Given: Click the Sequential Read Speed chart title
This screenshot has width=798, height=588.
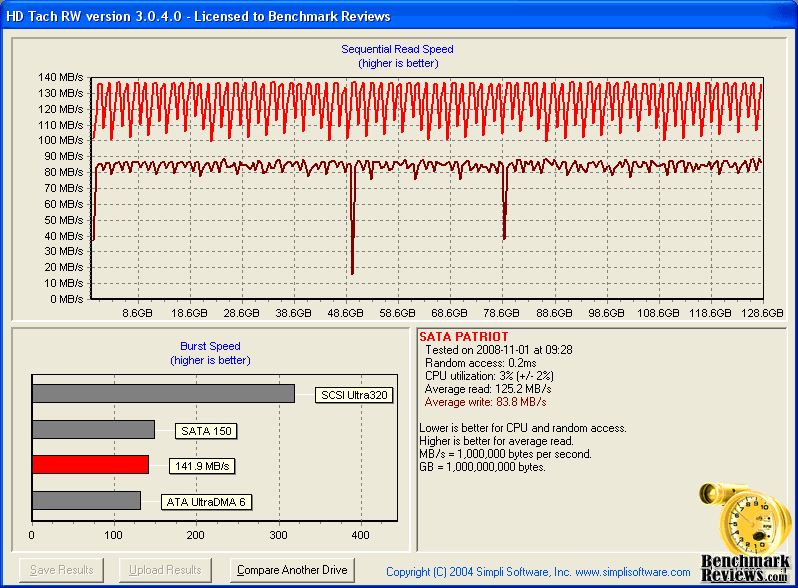Looking at the screenshot, I should (x=397, y=49).
